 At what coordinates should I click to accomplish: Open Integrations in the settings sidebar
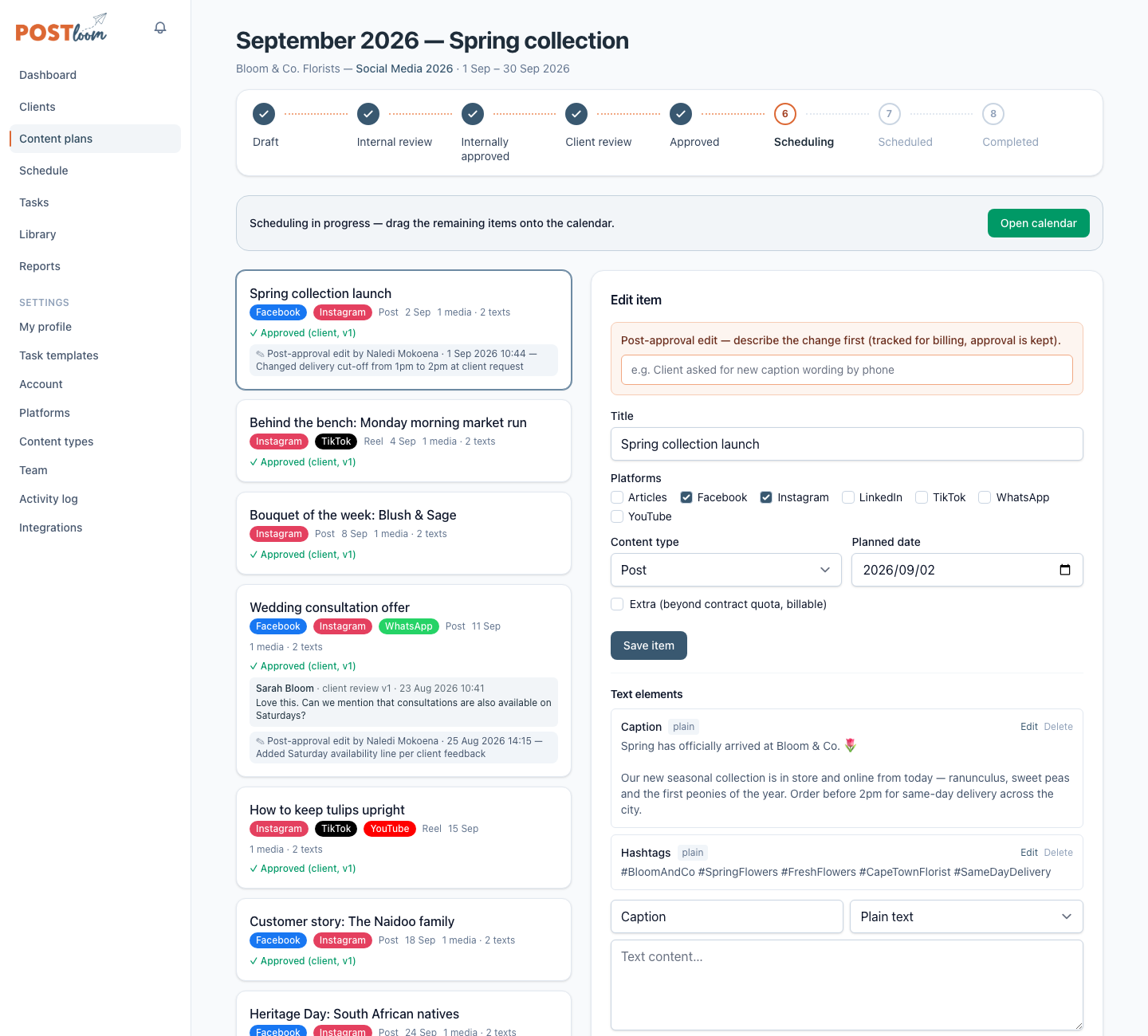pyautogui.click(x=95, y=528)
